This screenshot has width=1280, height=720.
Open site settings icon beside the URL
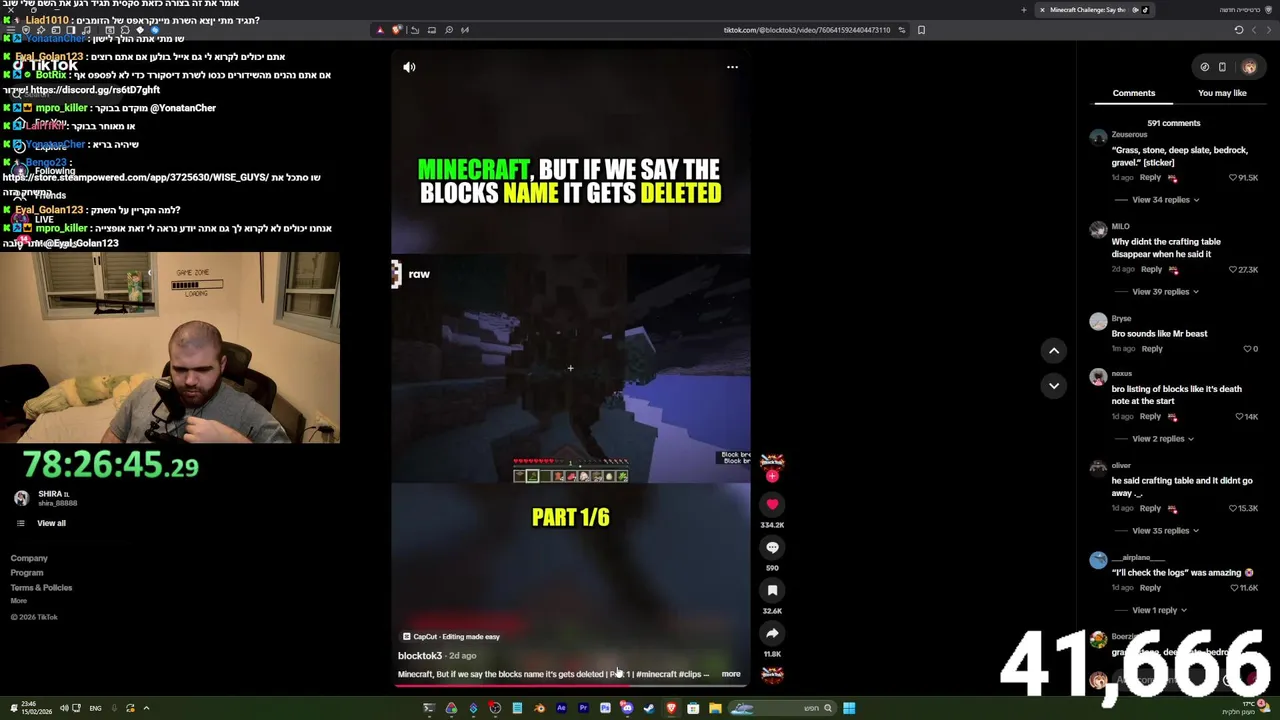(902, 30)
